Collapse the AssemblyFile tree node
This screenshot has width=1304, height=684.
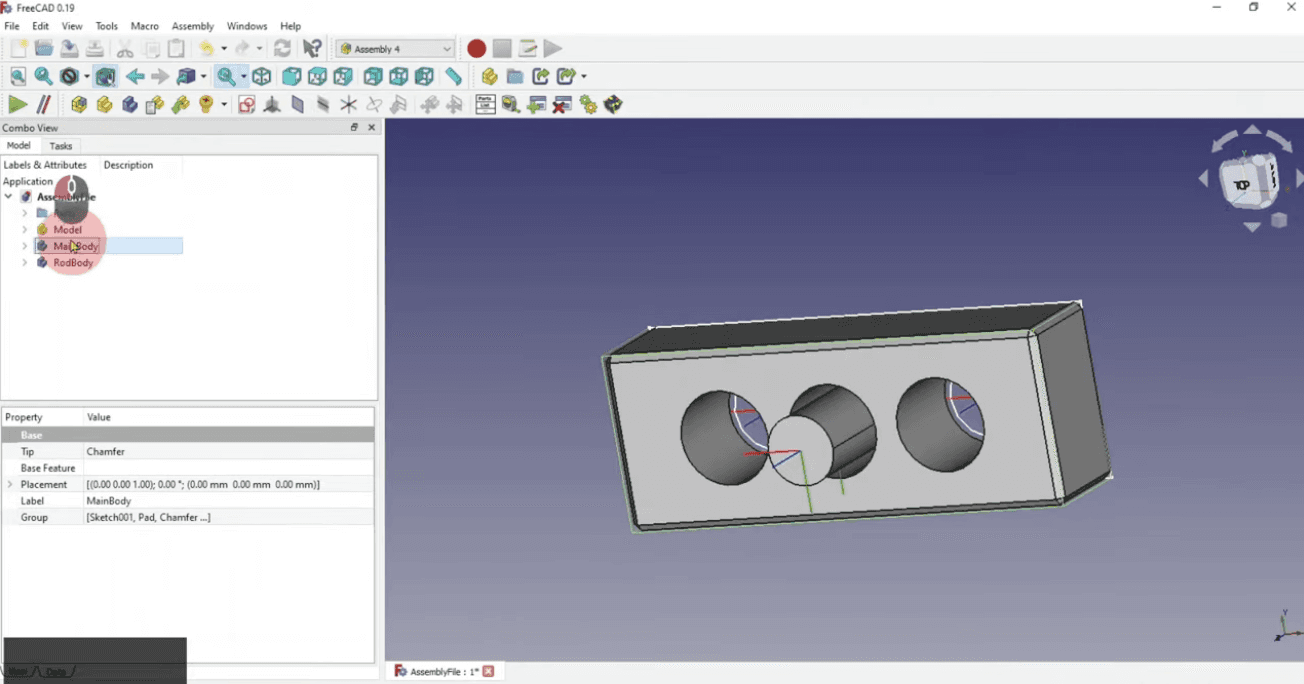[9, 197]
